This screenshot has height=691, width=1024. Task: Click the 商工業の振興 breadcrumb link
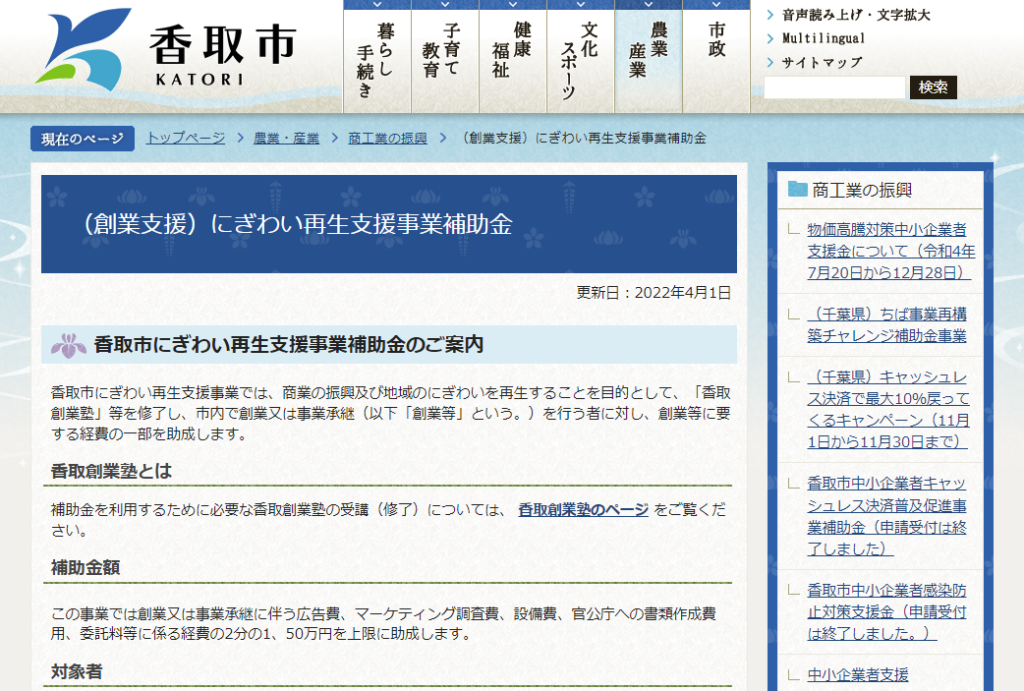click(388, 138)
